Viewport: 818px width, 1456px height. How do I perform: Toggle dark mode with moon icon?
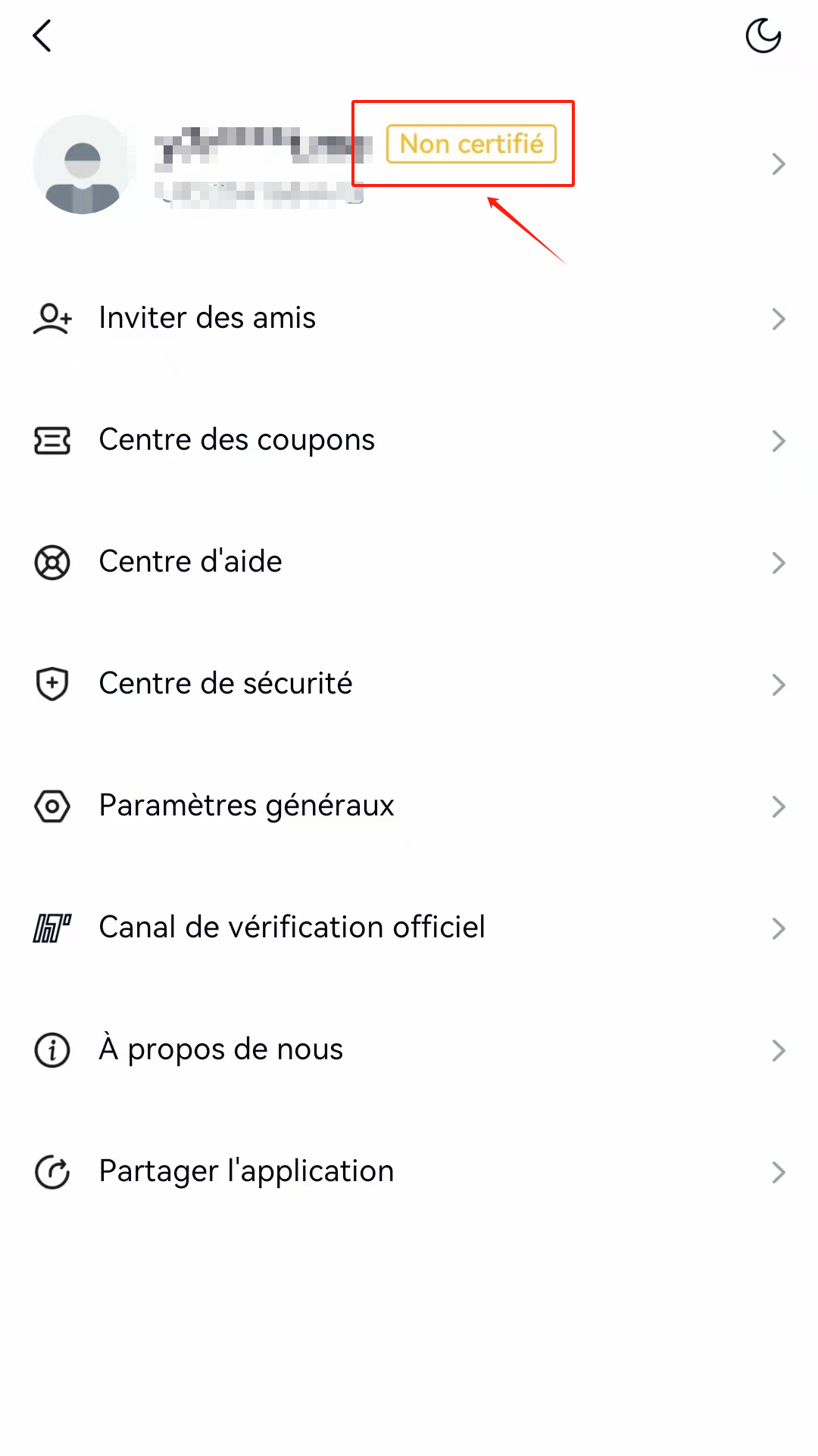click(x=763, y=36)
